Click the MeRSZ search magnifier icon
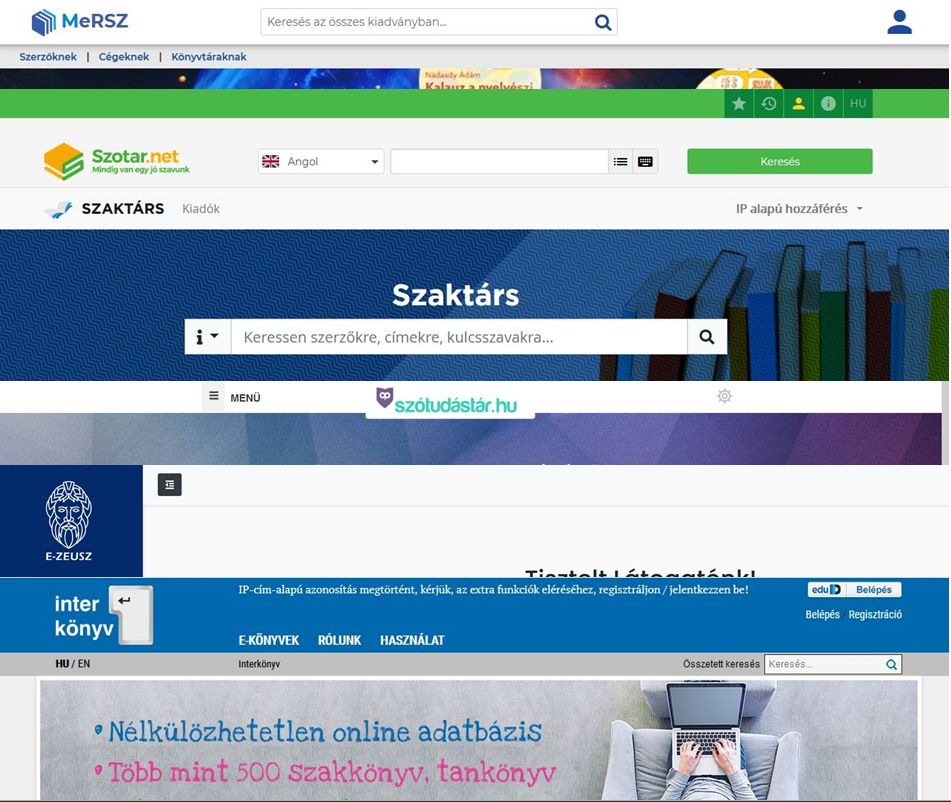Screen dimensions: 951x802 [602, 22]
